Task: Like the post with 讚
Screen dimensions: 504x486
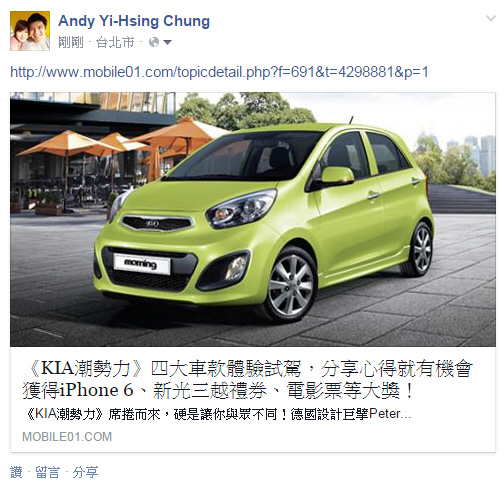Action: (16, 472)
